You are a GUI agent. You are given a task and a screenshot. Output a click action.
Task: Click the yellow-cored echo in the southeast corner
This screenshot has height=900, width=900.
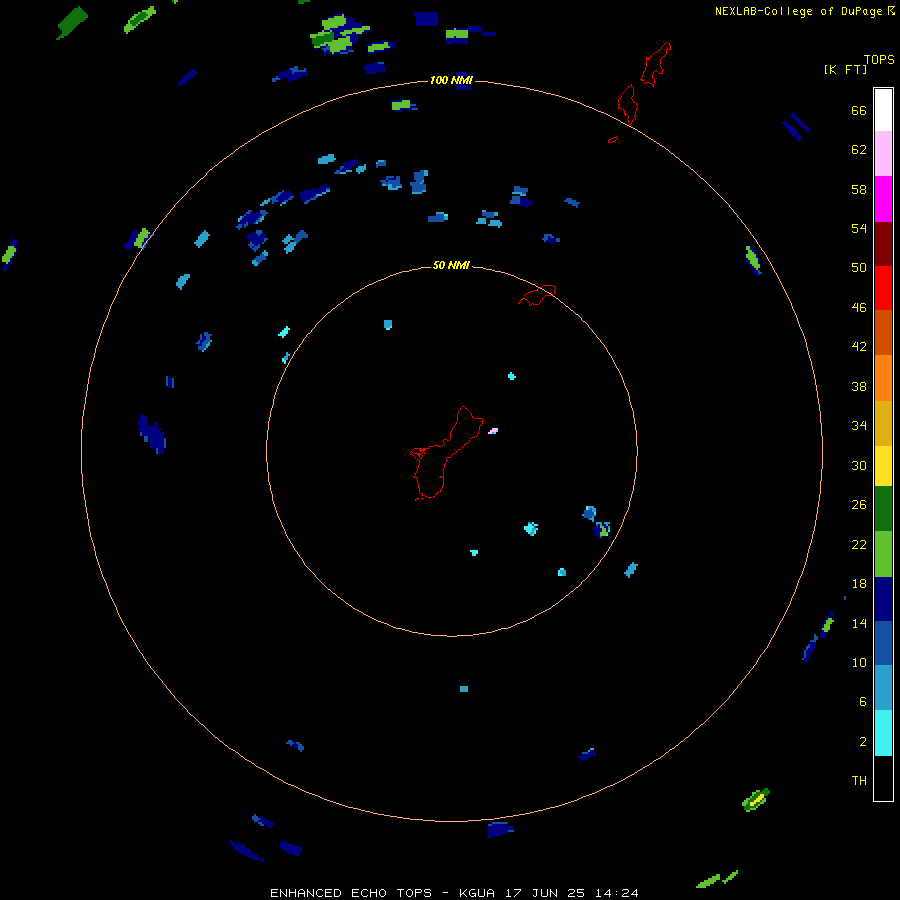point(756,800)
